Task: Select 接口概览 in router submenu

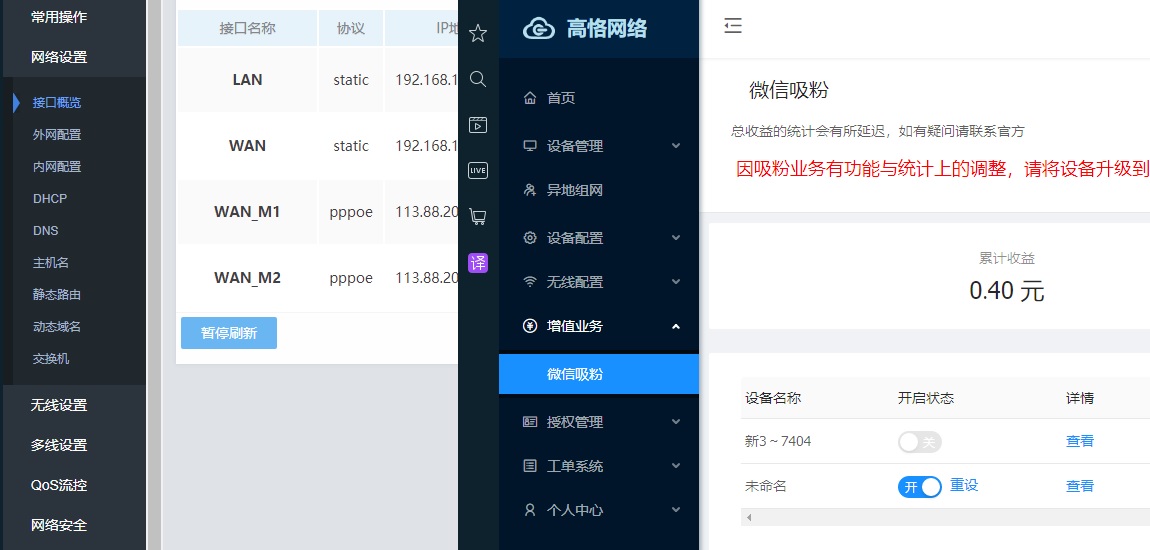Action: (x=56, y=103)
